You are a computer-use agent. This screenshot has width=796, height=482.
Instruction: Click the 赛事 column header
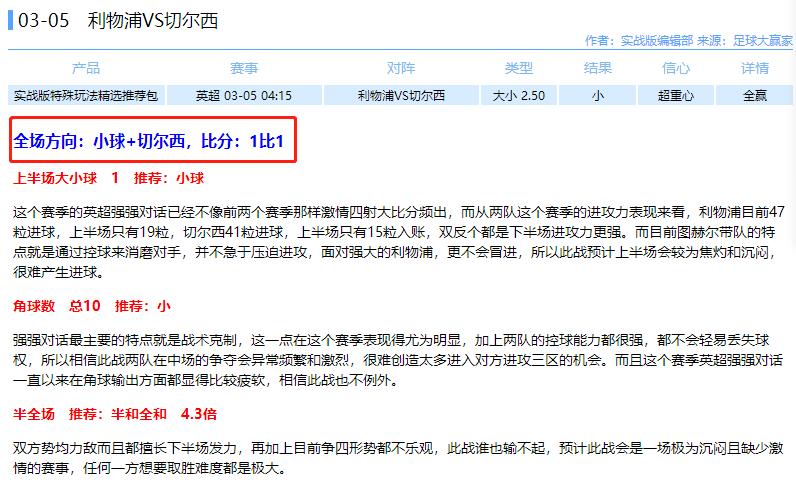(244, 68)
